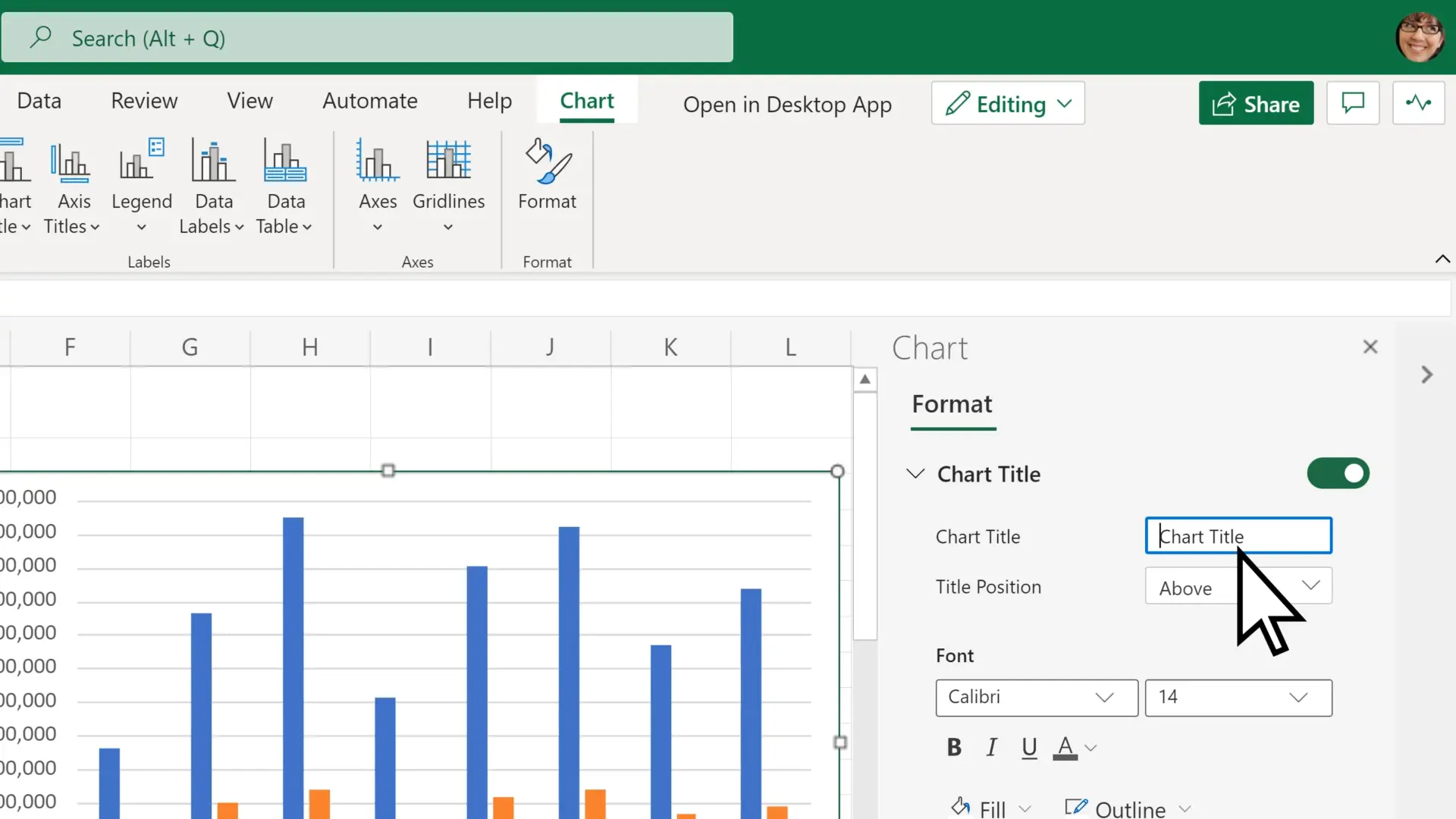The height and width of the screenshot is (819, 1456).
Task: Toggle Italic formatting in Font section
Action: [x=991, y=747]
